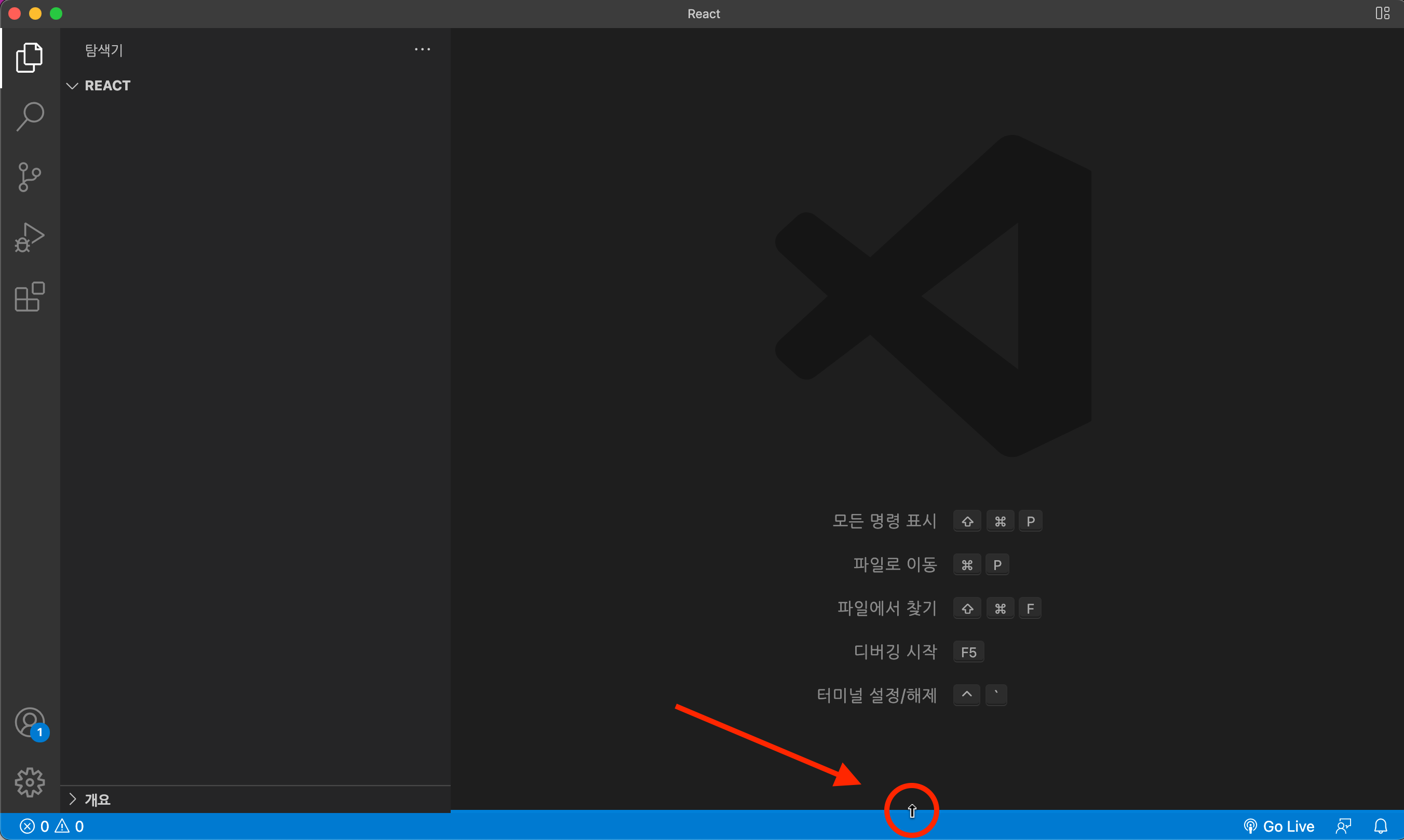Open Run and Debug view icon

tap(30, 237)
